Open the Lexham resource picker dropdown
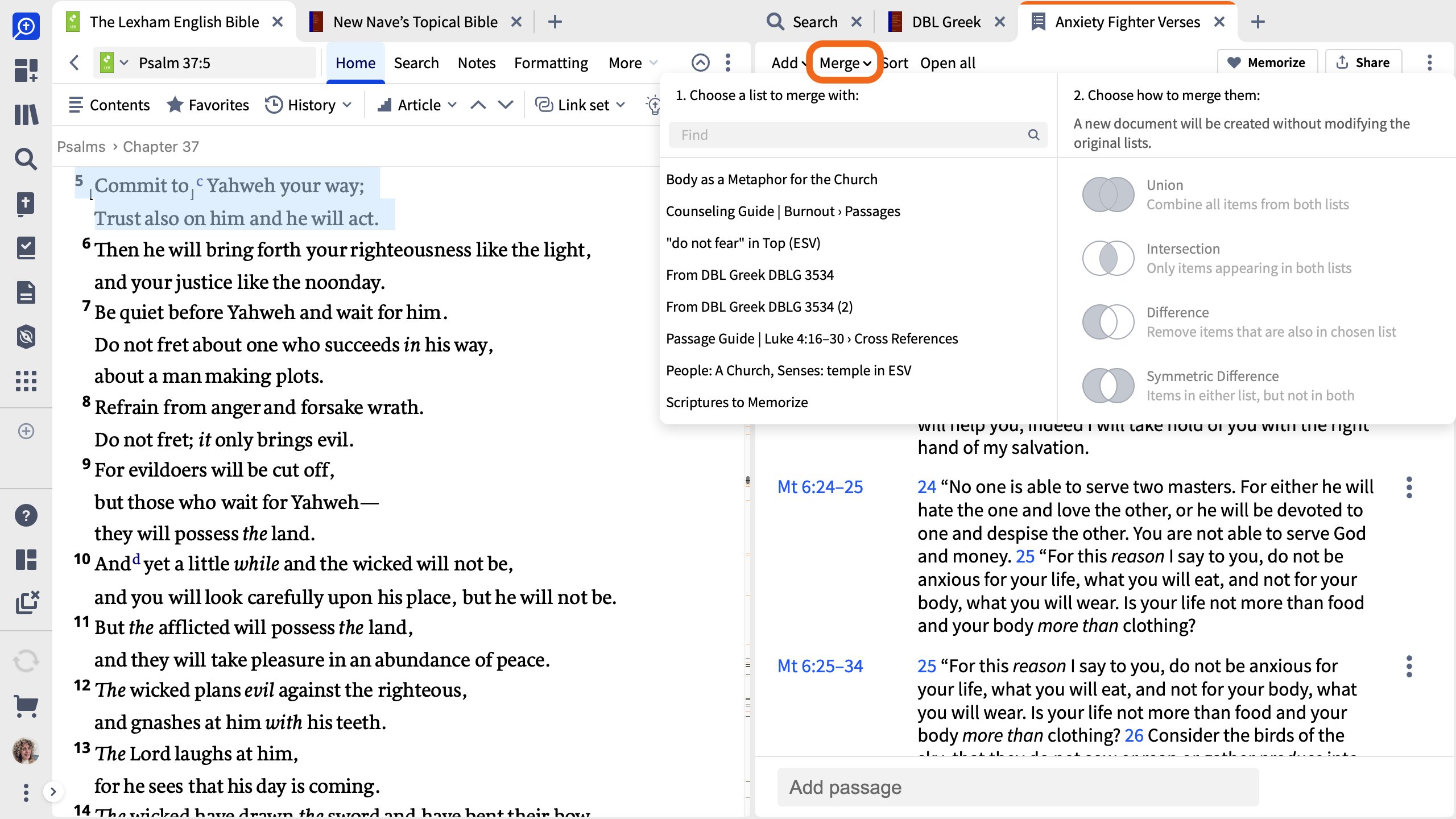Screen dimensions: 1456x819 tap(114, 63)
